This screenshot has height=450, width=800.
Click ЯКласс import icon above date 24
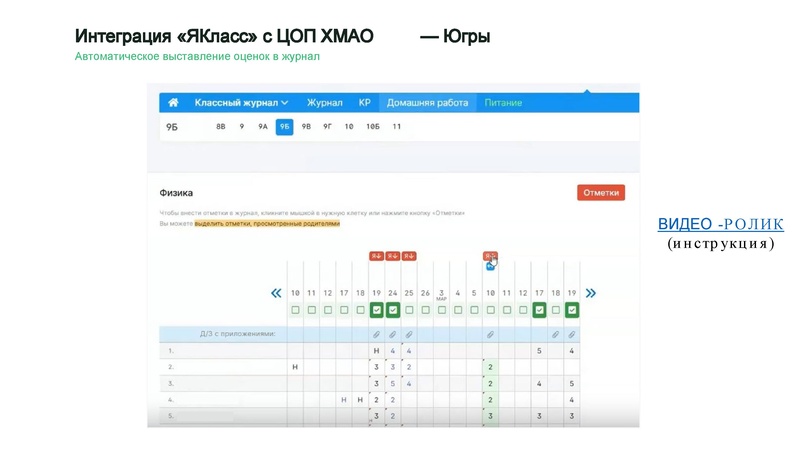click(x=393, y=256)
